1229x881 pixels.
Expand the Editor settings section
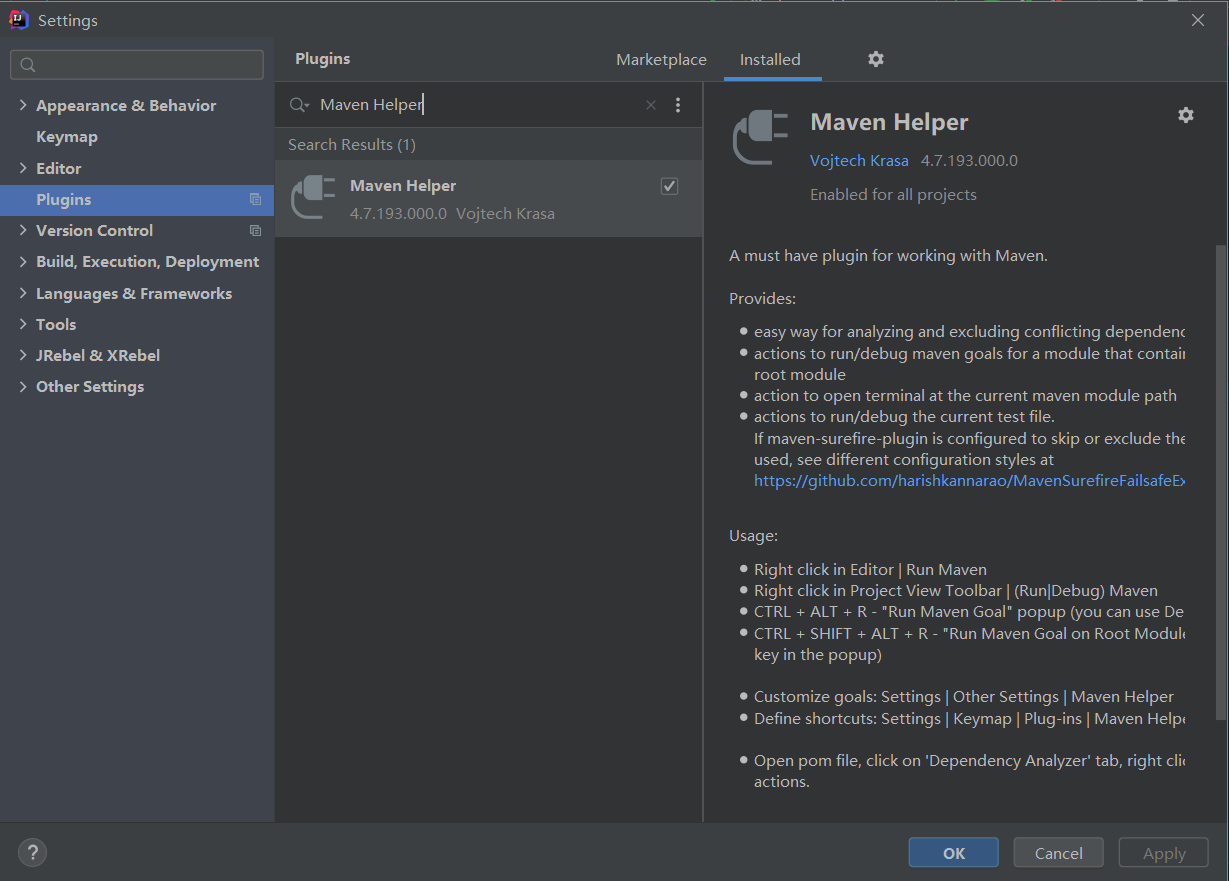tap(23, 168)
